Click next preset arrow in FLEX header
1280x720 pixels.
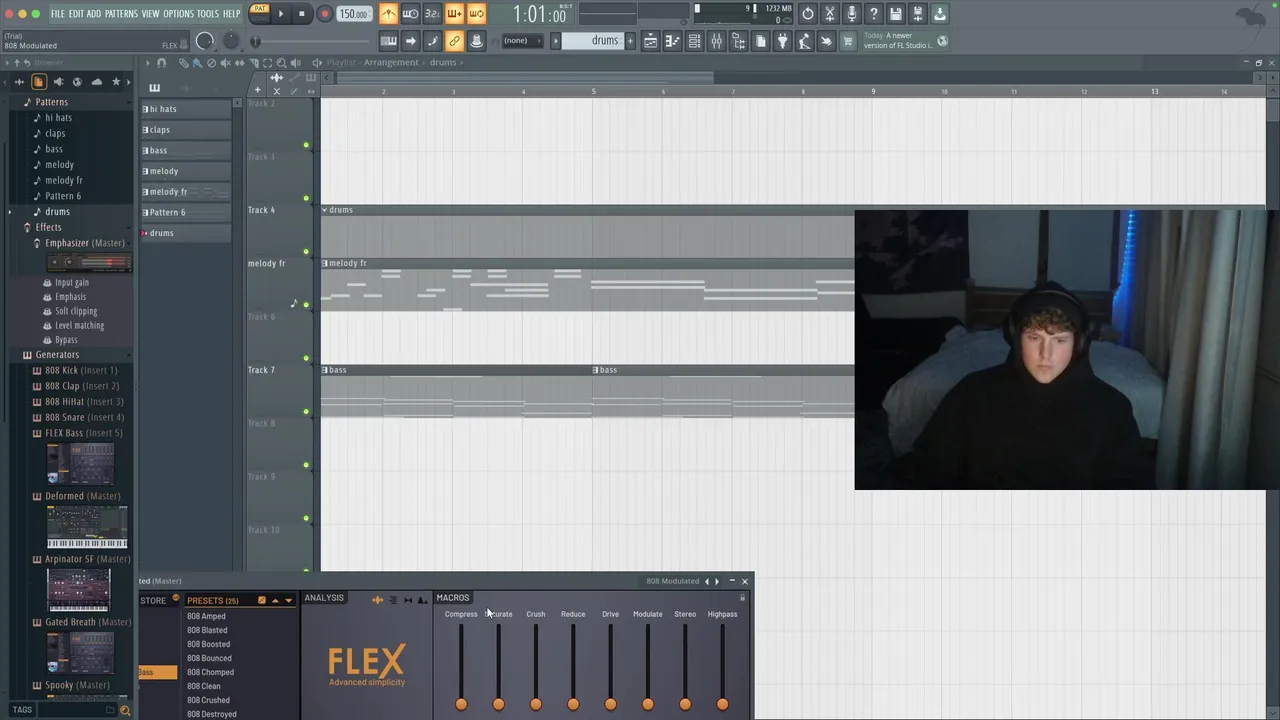(x=716, y=581)
